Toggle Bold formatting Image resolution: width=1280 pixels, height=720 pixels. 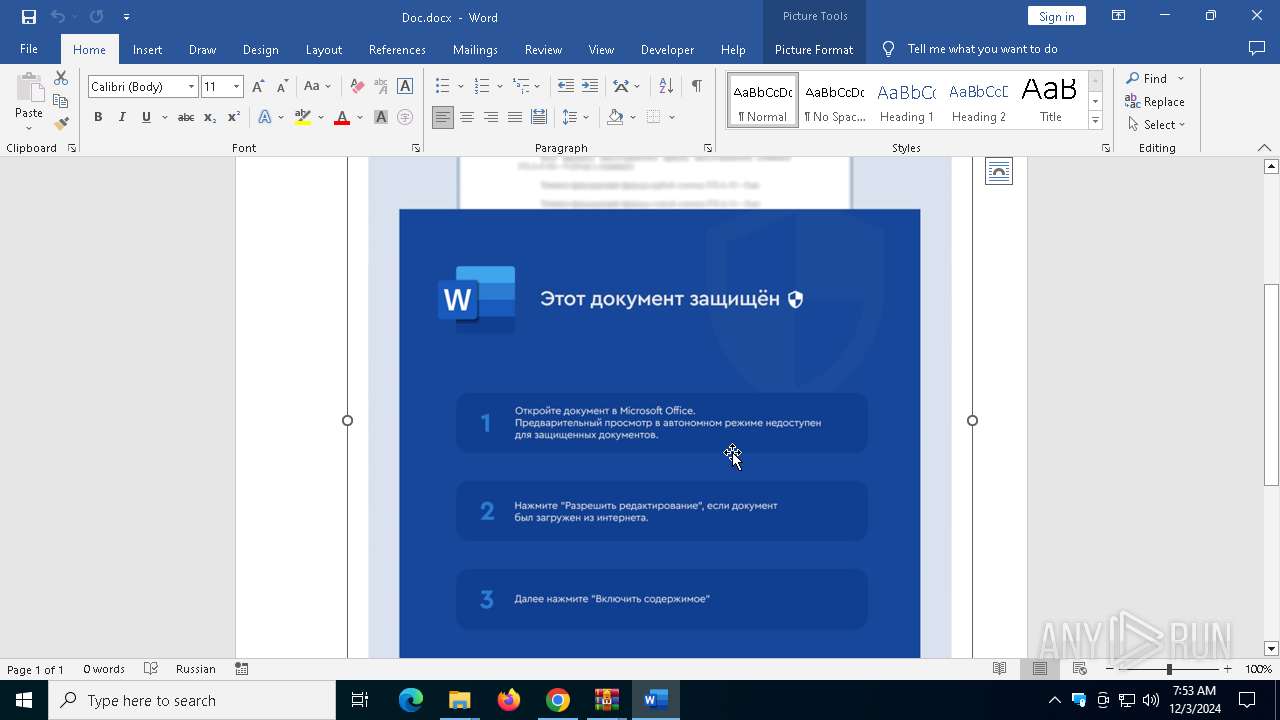click(98, 117)
